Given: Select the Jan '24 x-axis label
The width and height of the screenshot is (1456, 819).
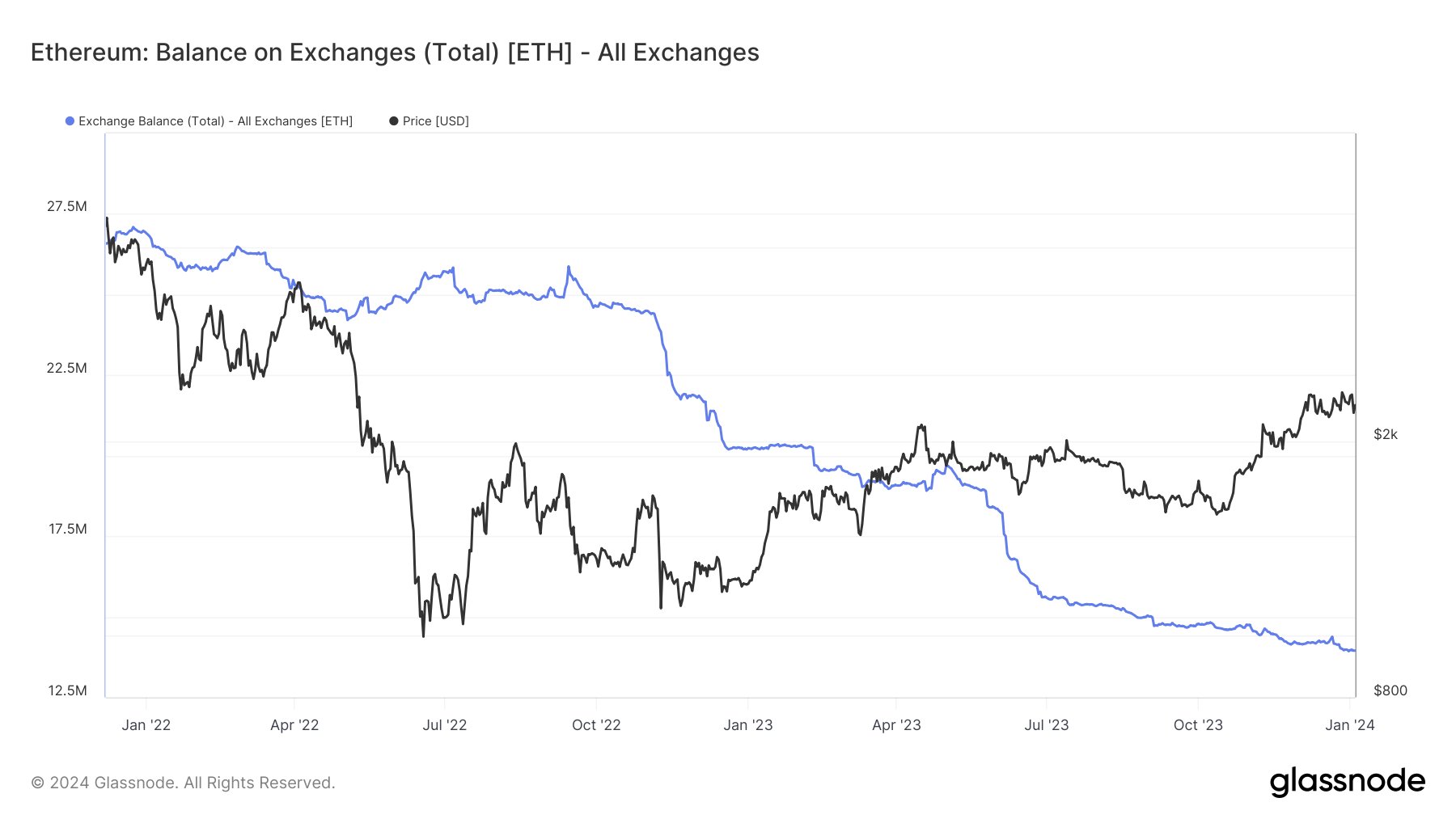Looking at the screenshot, I should pyautogui.click(x=1350, y=725).
